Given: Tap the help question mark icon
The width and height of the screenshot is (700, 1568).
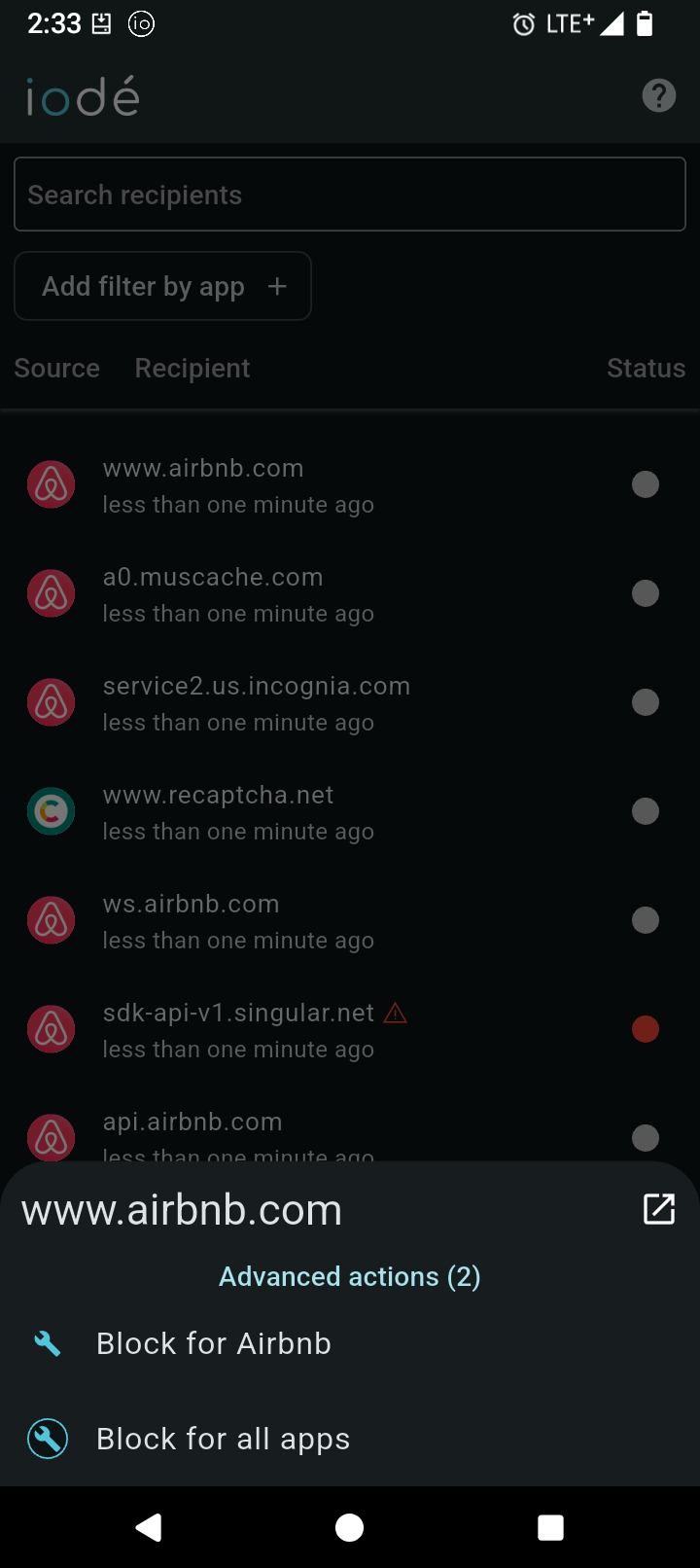Looking at the screenshot, I should tap(658, 95).
